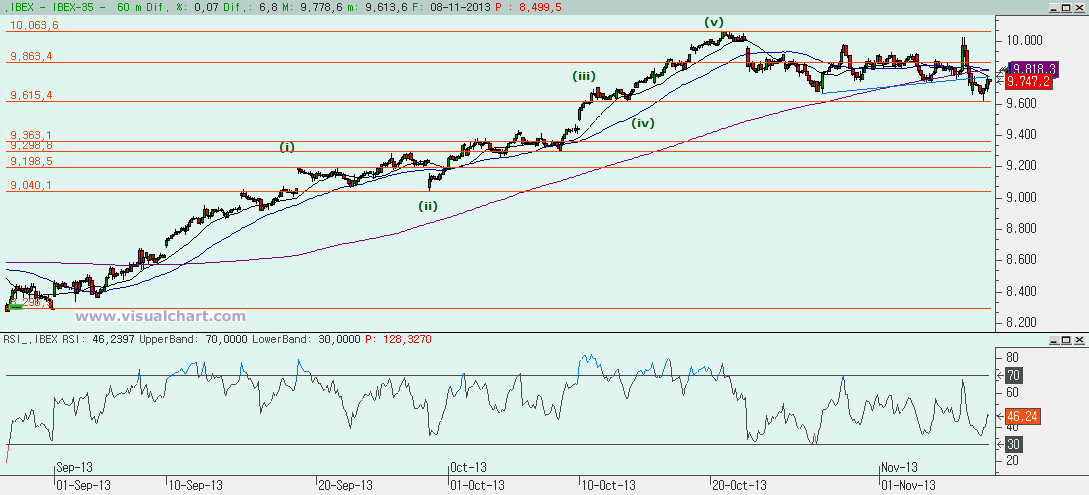The width and height of the screenshot is (1089, 495).
Task: Click the 10-Sep-13 date on time axis
Action: [x=194, y=484]
